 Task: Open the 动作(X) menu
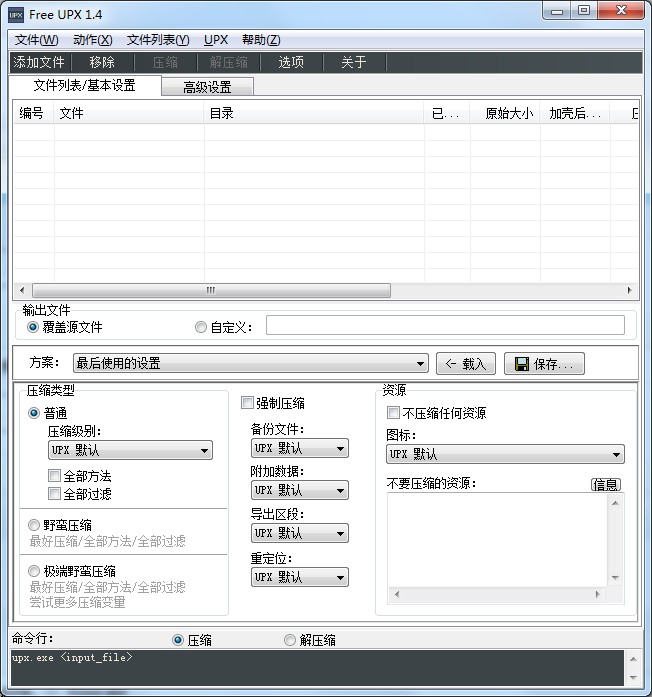pos(93,40)
